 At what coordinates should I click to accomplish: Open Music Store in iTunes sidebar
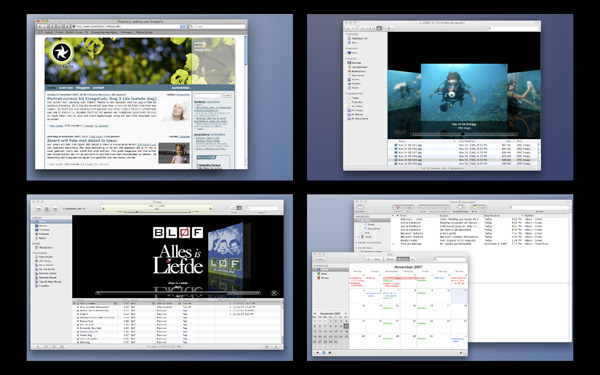[44, 248]
